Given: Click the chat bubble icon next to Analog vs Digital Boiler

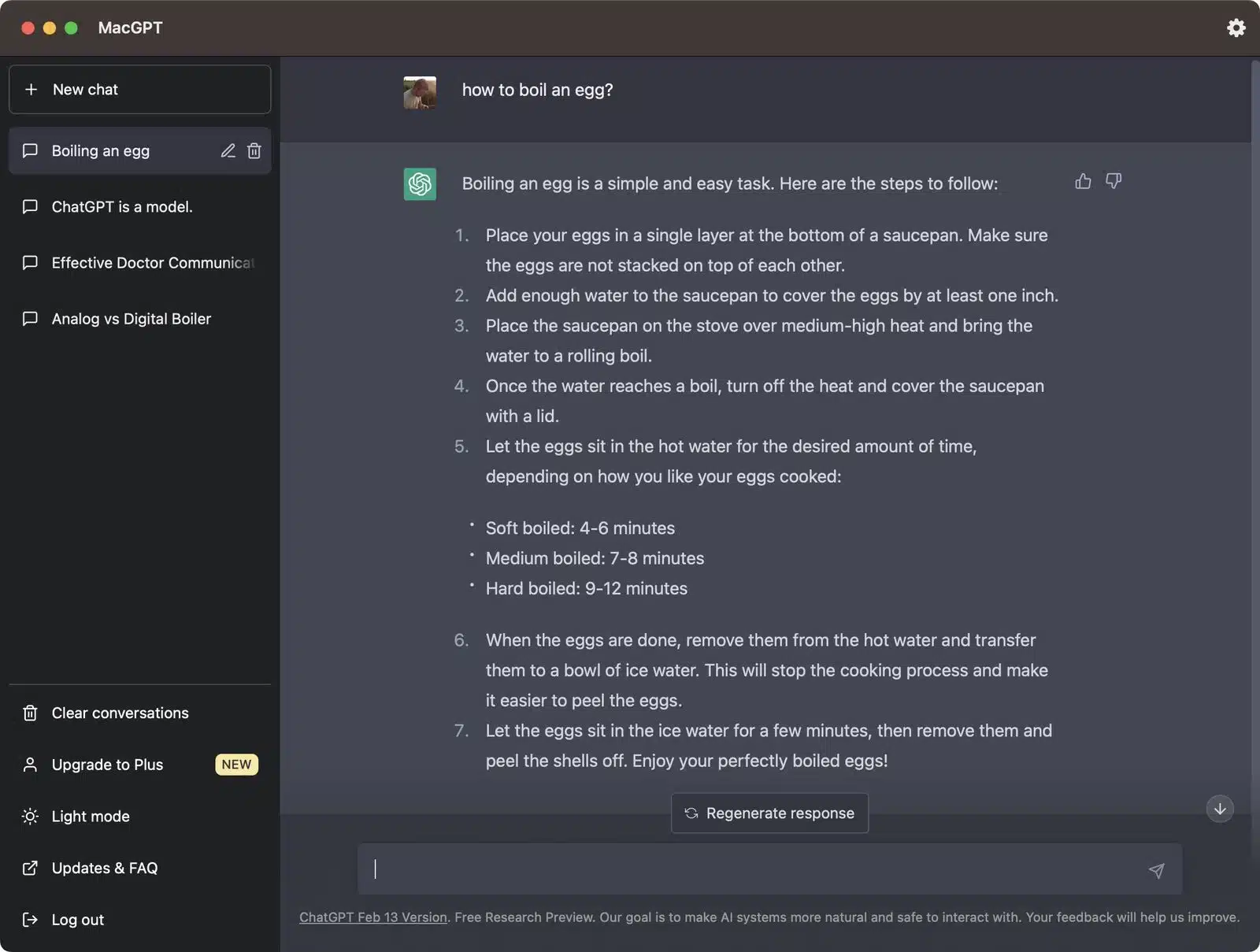Looking at the screenshot, I should click(29, 319).
